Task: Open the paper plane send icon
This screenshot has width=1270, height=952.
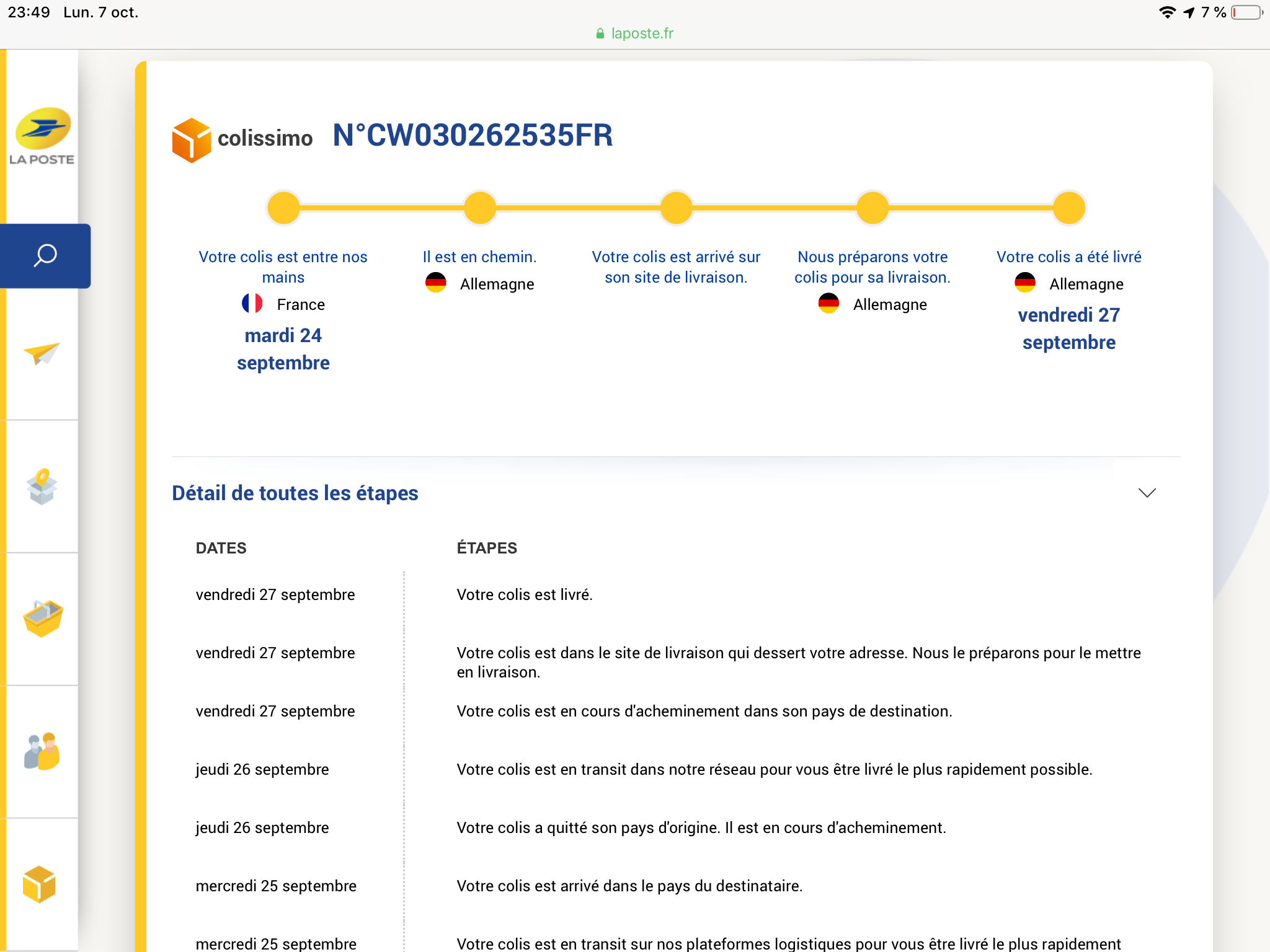Action: click(x=42, y=353)
